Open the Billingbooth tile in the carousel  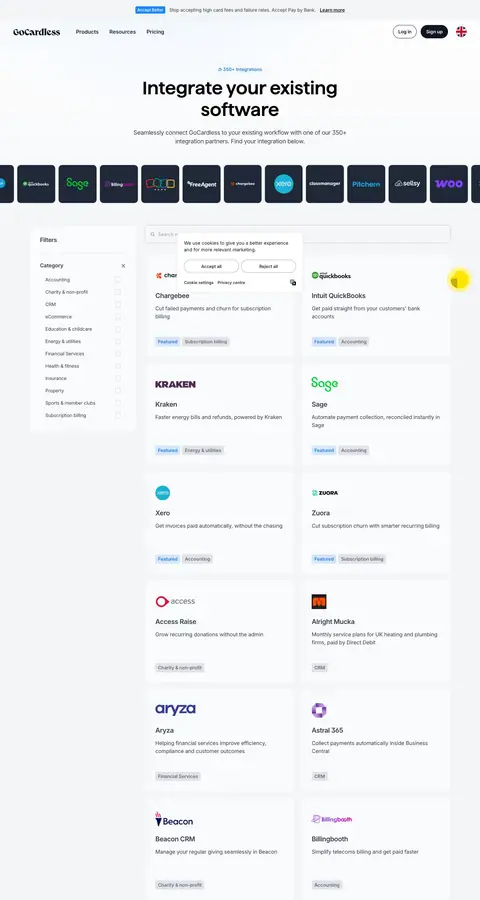coord(119,184)
